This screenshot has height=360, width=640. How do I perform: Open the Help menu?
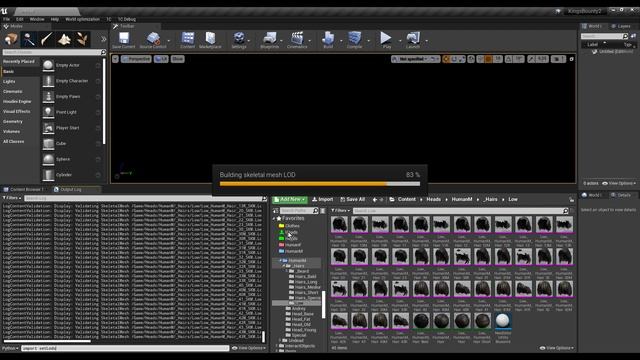(55, 19)
